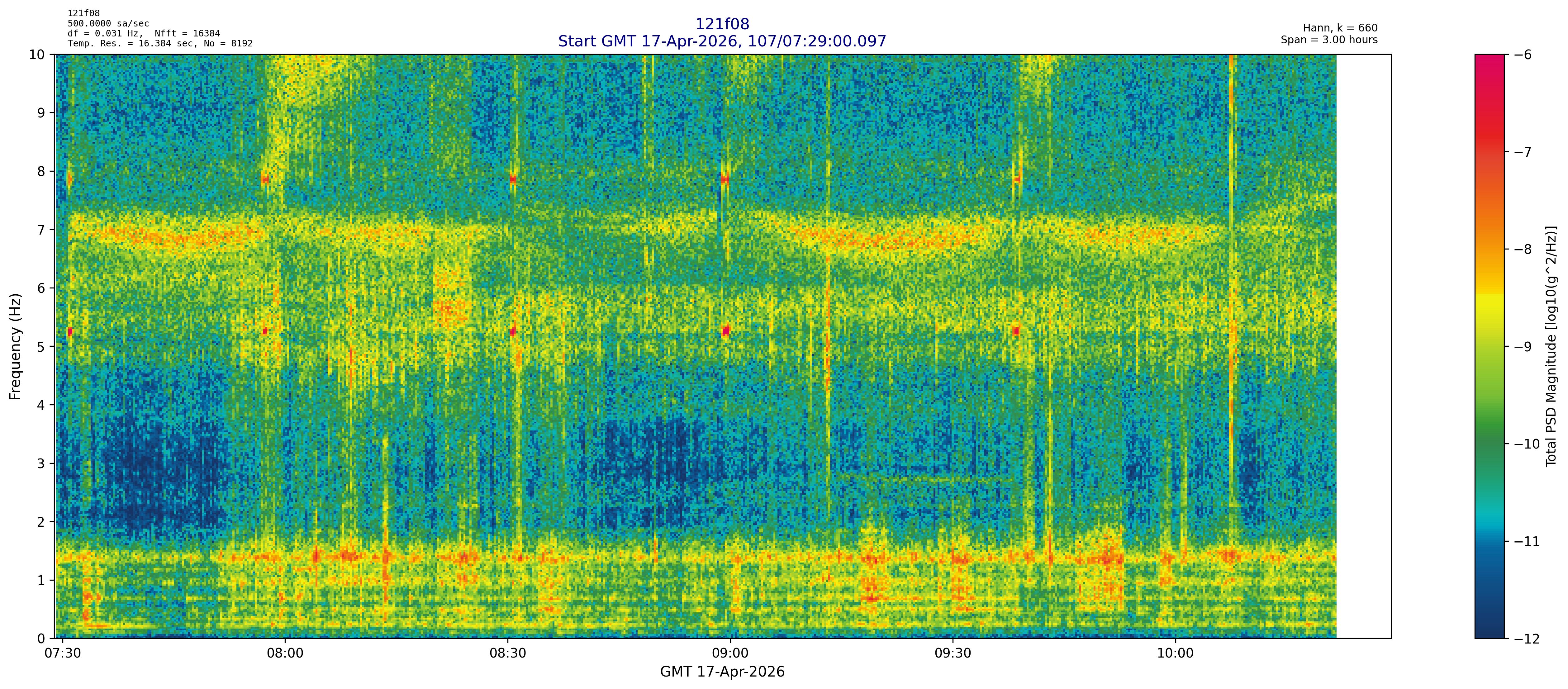Click the 09:30 time axis tick label

point(953,654)
